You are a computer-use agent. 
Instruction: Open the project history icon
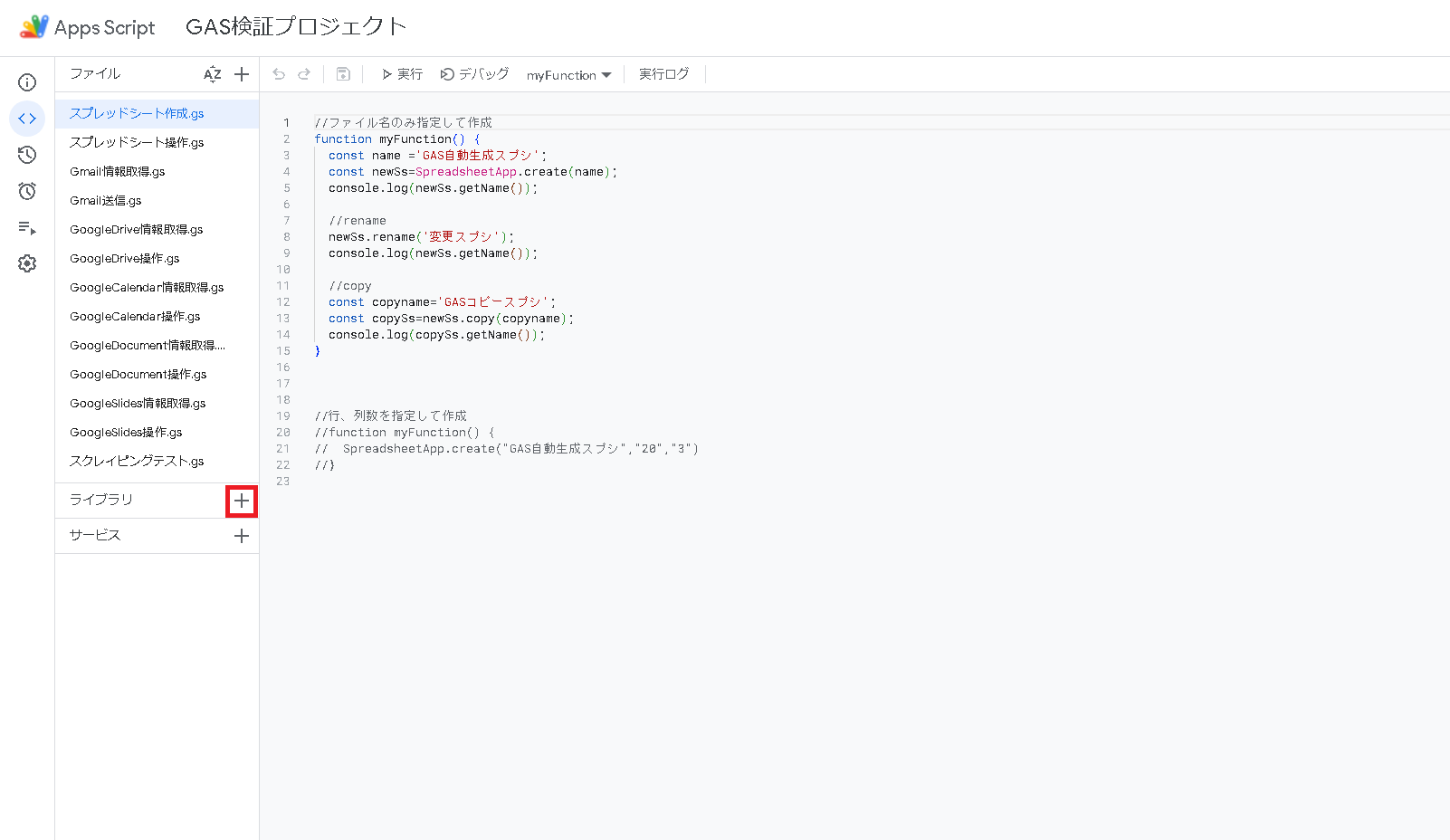27,155
